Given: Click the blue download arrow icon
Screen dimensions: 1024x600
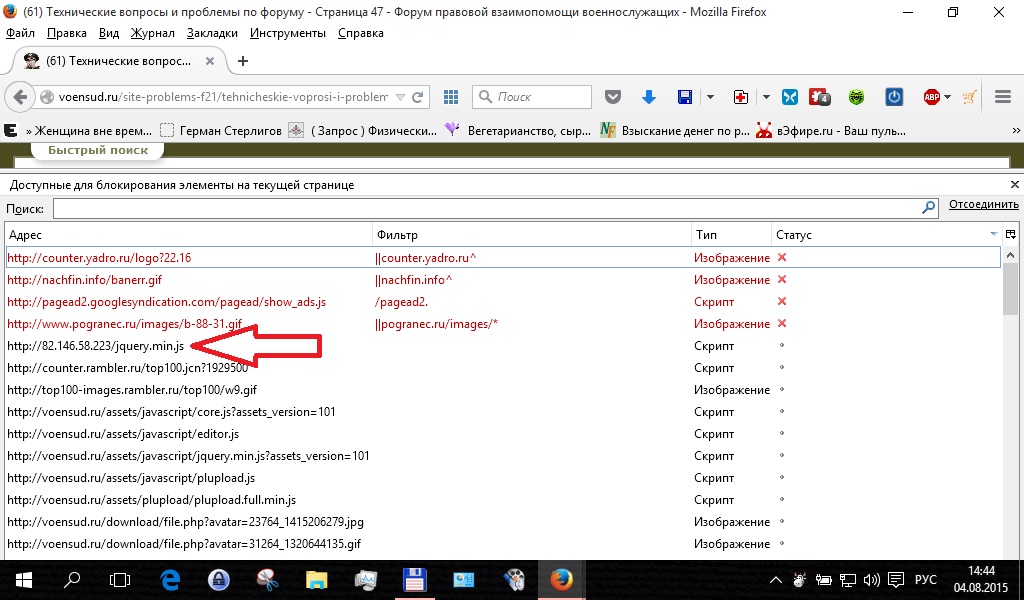Looking at the screenshot, I should click(x=648, y=97).
